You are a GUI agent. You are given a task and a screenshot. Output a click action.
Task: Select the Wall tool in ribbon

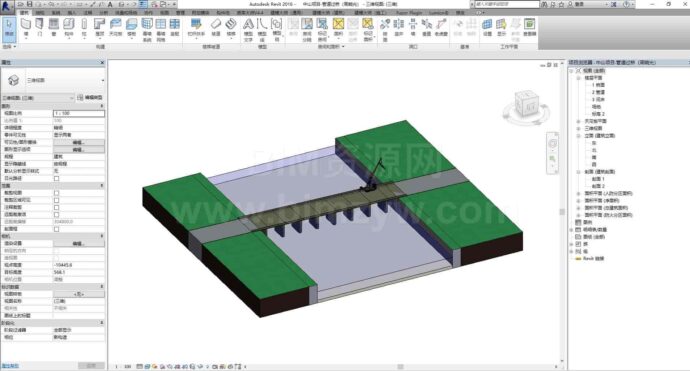[x=26, y=27]
